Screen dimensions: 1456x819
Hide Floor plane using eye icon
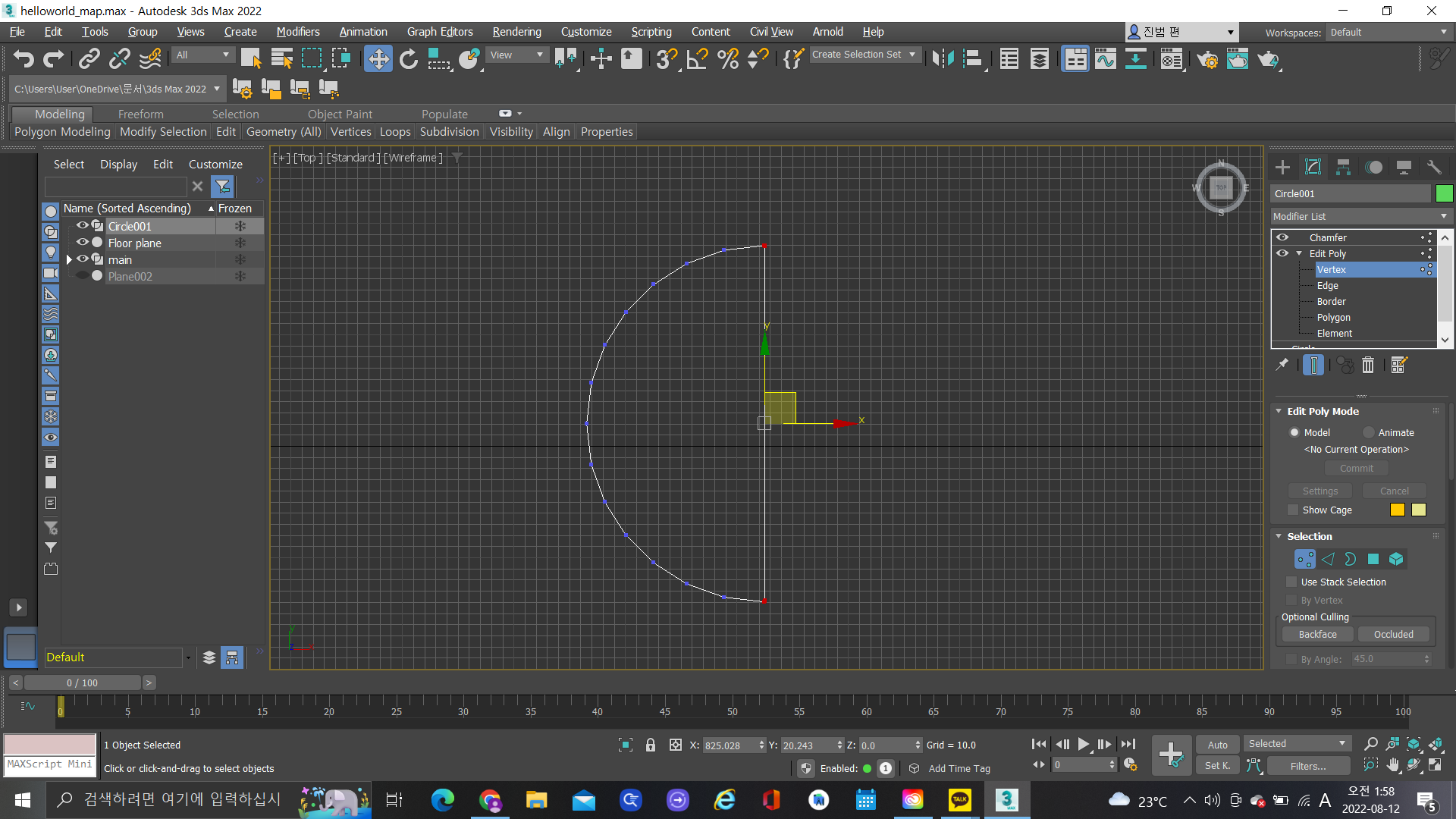coord(82,243)
